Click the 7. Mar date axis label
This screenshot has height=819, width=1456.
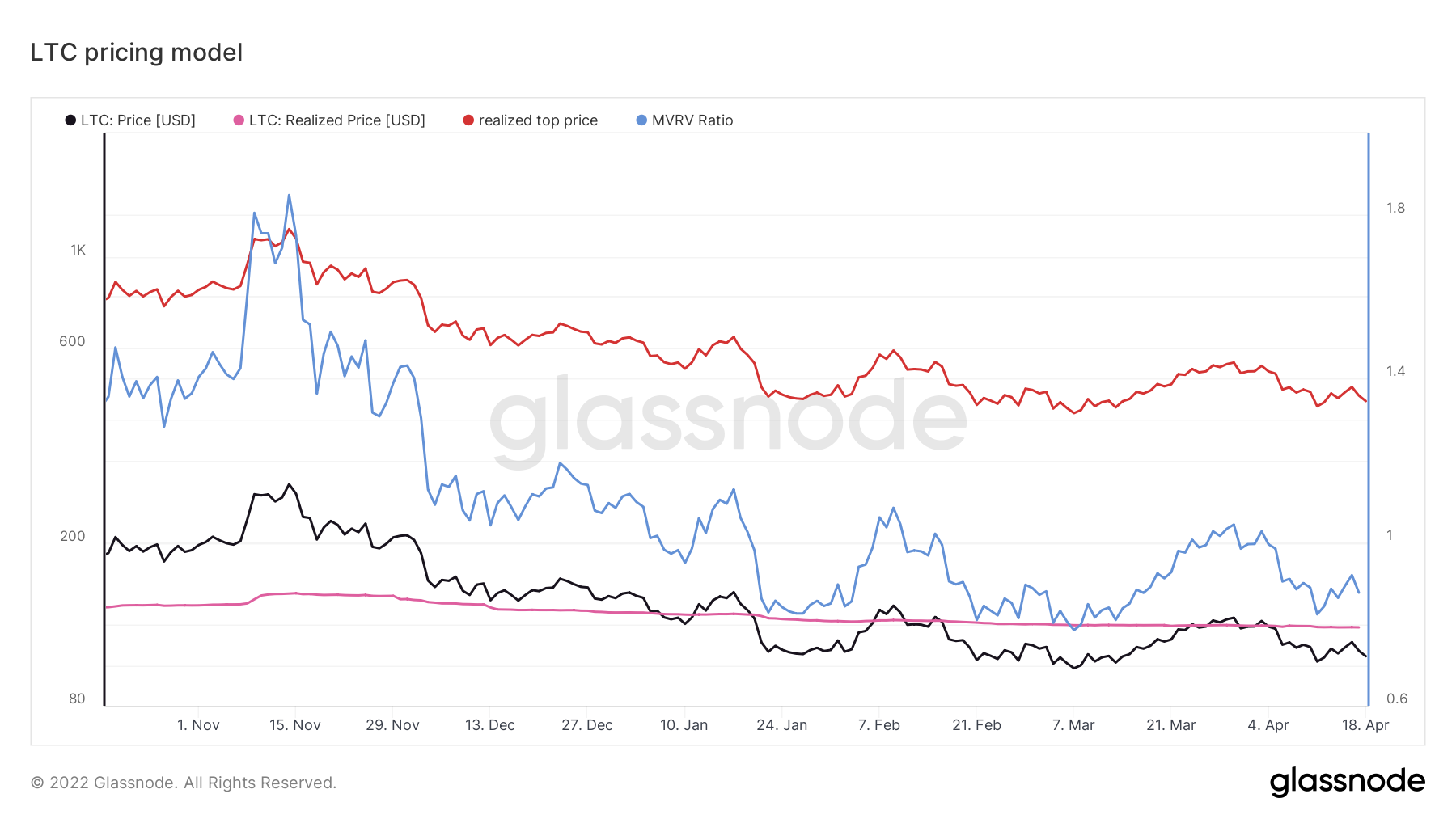(1073, 725)
